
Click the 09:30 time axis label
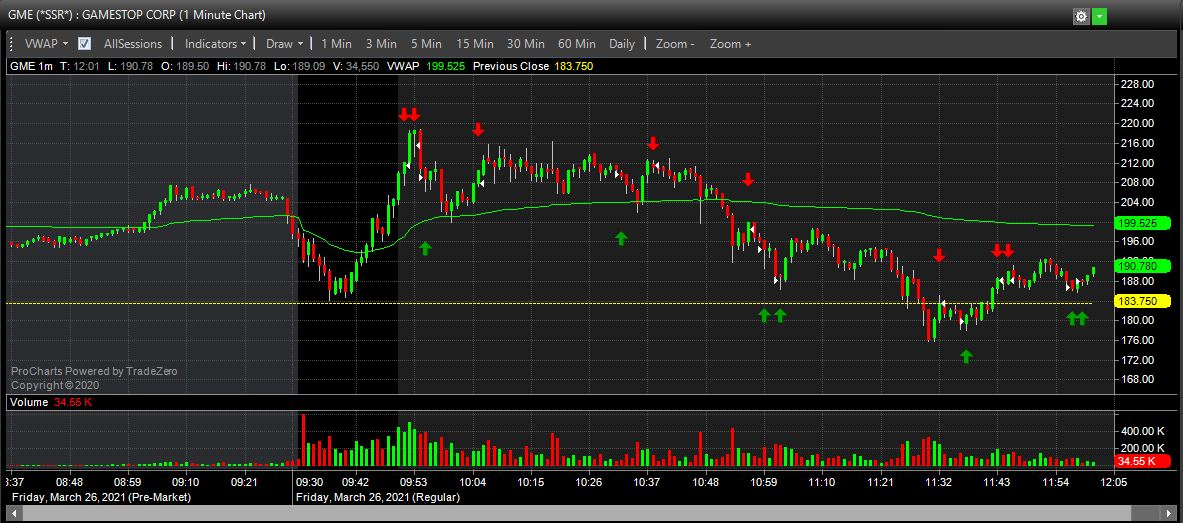(309, 481)
